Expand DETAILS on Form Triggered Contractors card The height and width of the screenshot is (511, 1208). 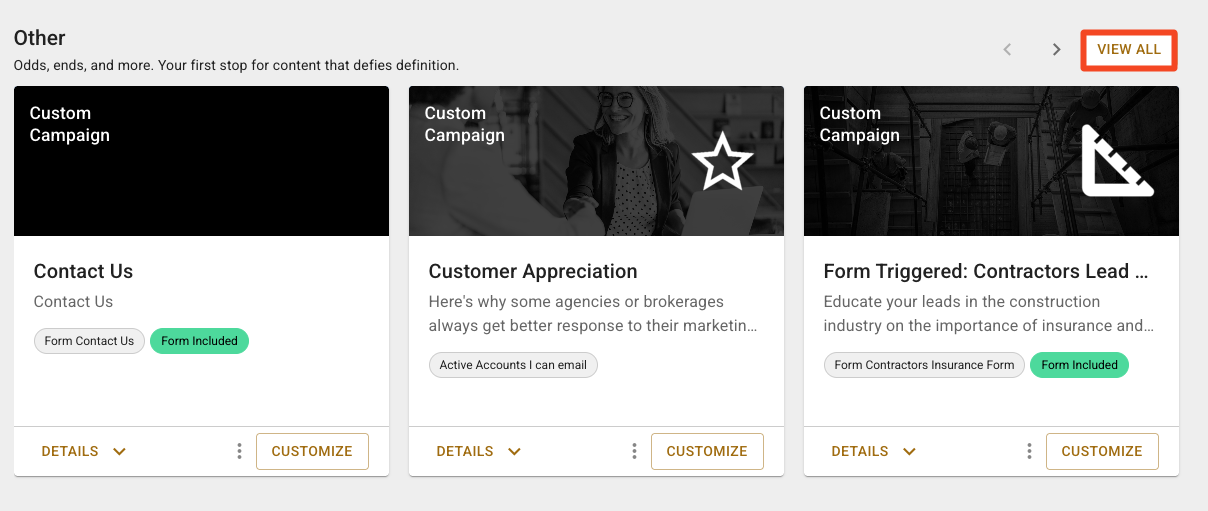coord(874,451)
